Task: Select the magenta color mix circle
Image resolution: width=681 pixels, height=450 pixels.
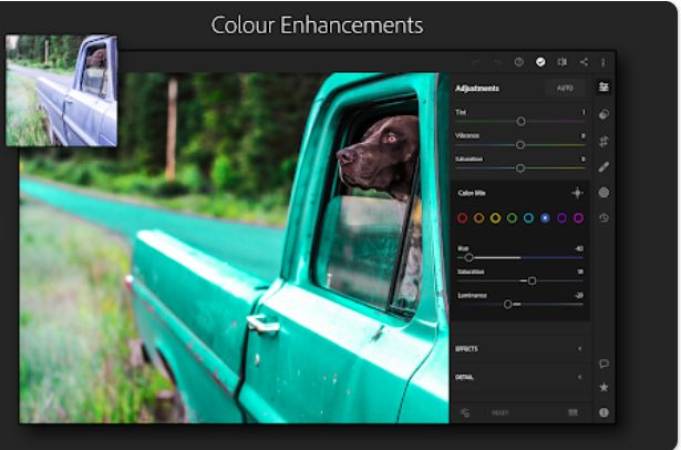Action: [578, 218]
